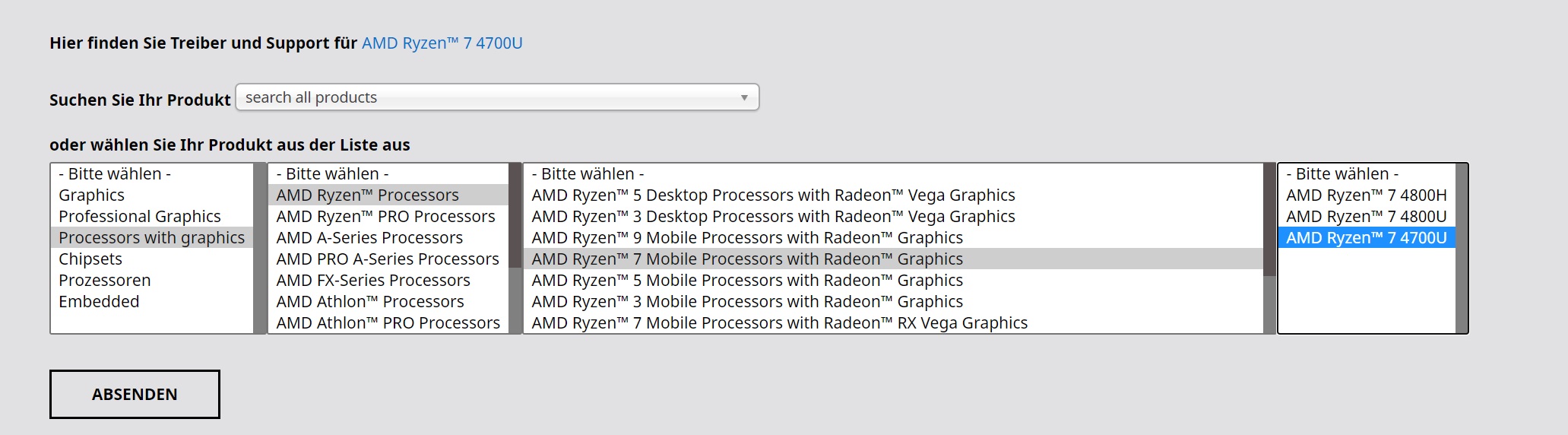The height and width of the screenshot is (435, 1568).
Task: Click the ABSENDEN submit button
Action: 135,394
